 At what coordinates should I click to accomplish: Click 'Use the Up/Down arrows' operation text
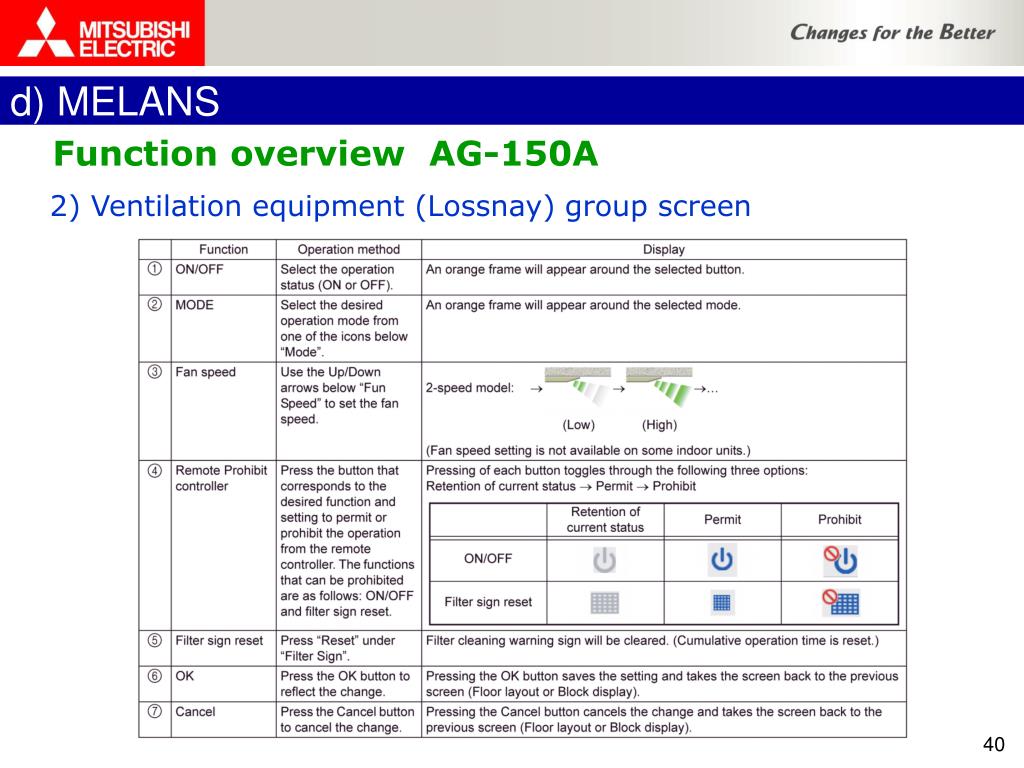339,396
